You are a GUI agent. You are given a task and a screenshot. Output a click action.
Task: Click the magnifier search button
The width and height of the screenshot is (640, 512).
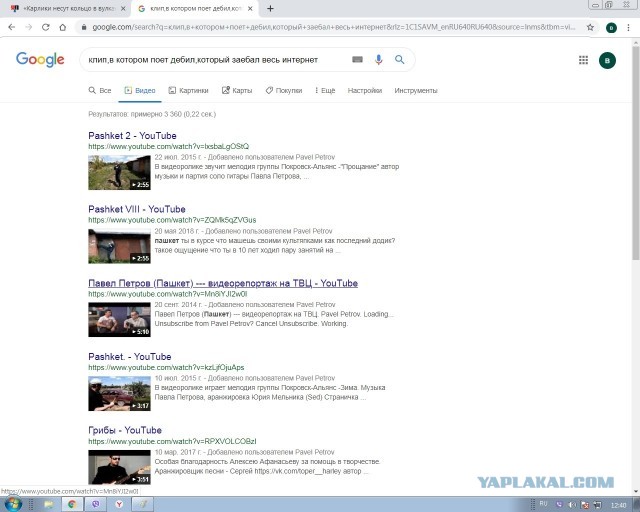tap(400, 60)
